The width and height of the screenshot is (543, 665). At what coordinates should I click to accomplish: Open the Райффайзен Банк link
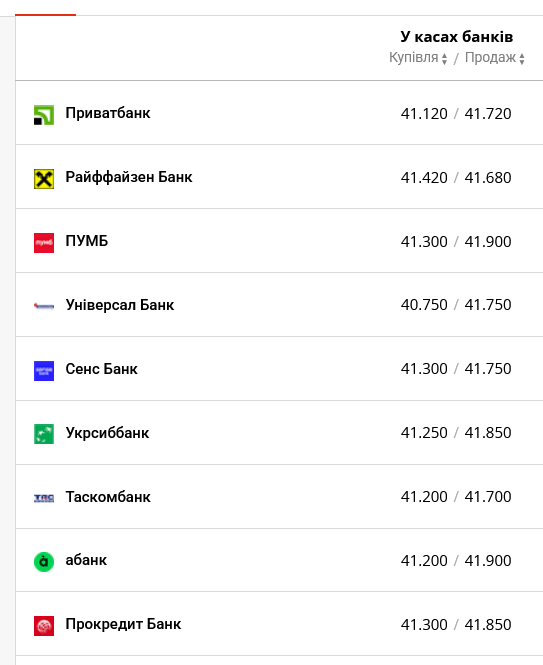point(129,177)
